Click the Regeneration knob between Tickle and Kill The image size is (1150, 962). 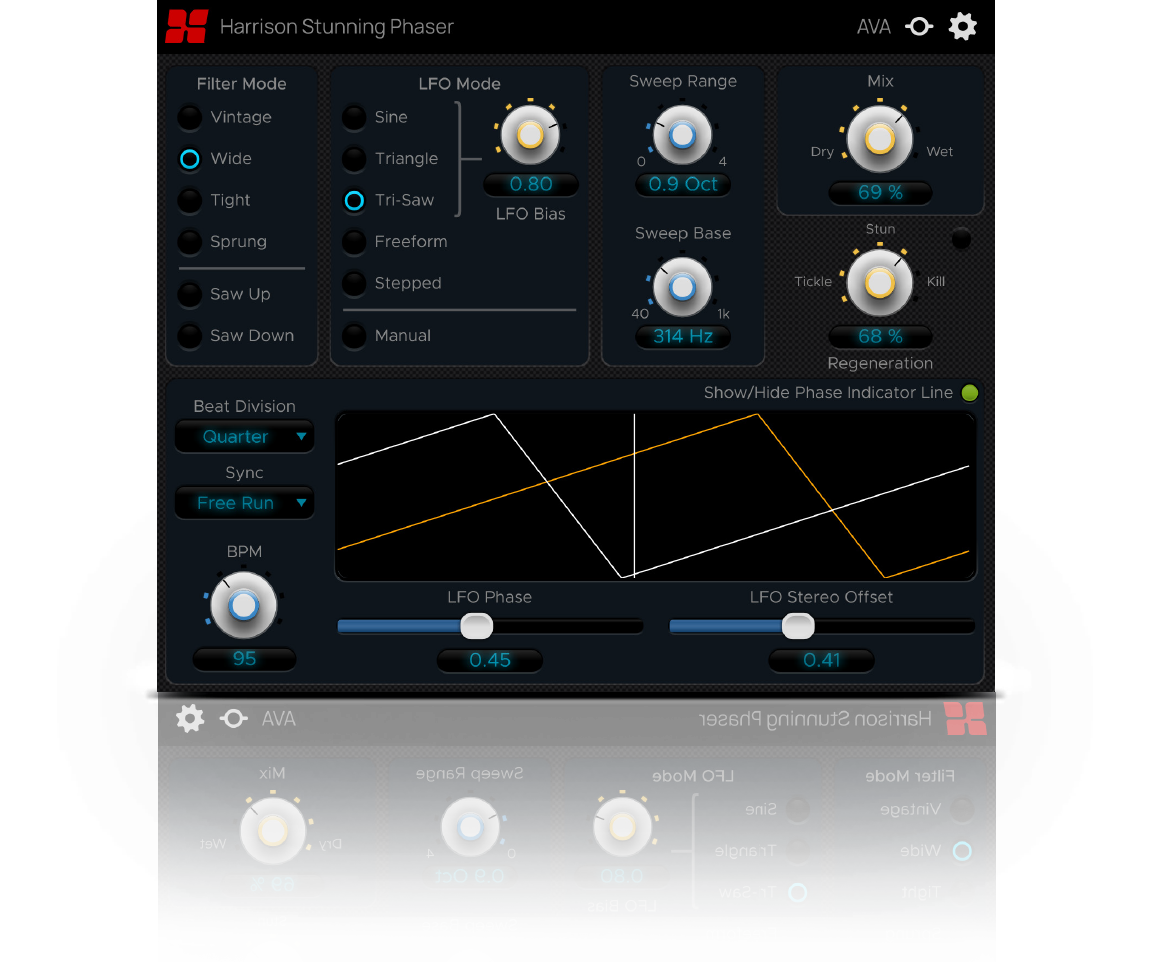point(880,283)
